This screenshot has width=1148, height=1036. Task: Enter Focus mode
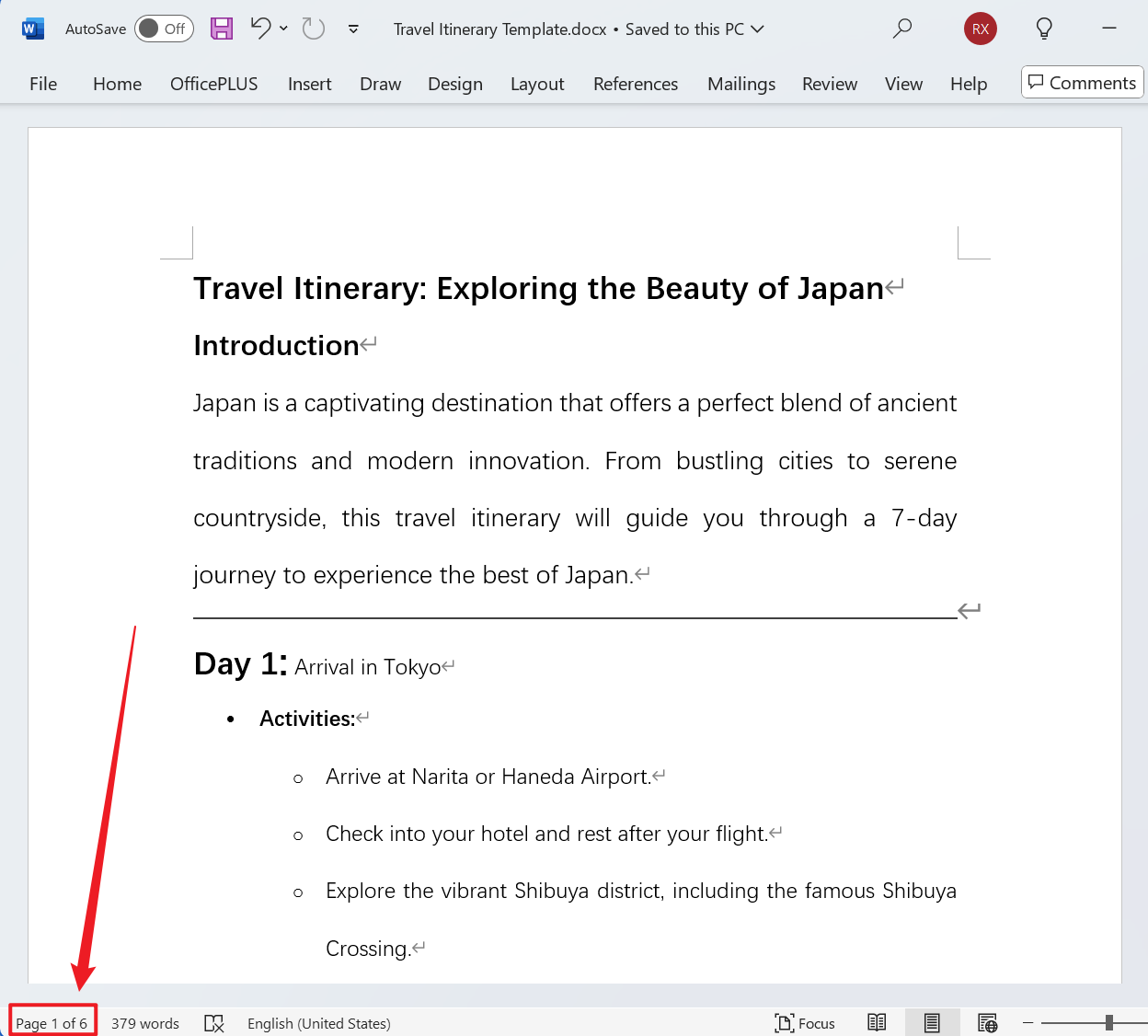click(x=804, y=1022)
